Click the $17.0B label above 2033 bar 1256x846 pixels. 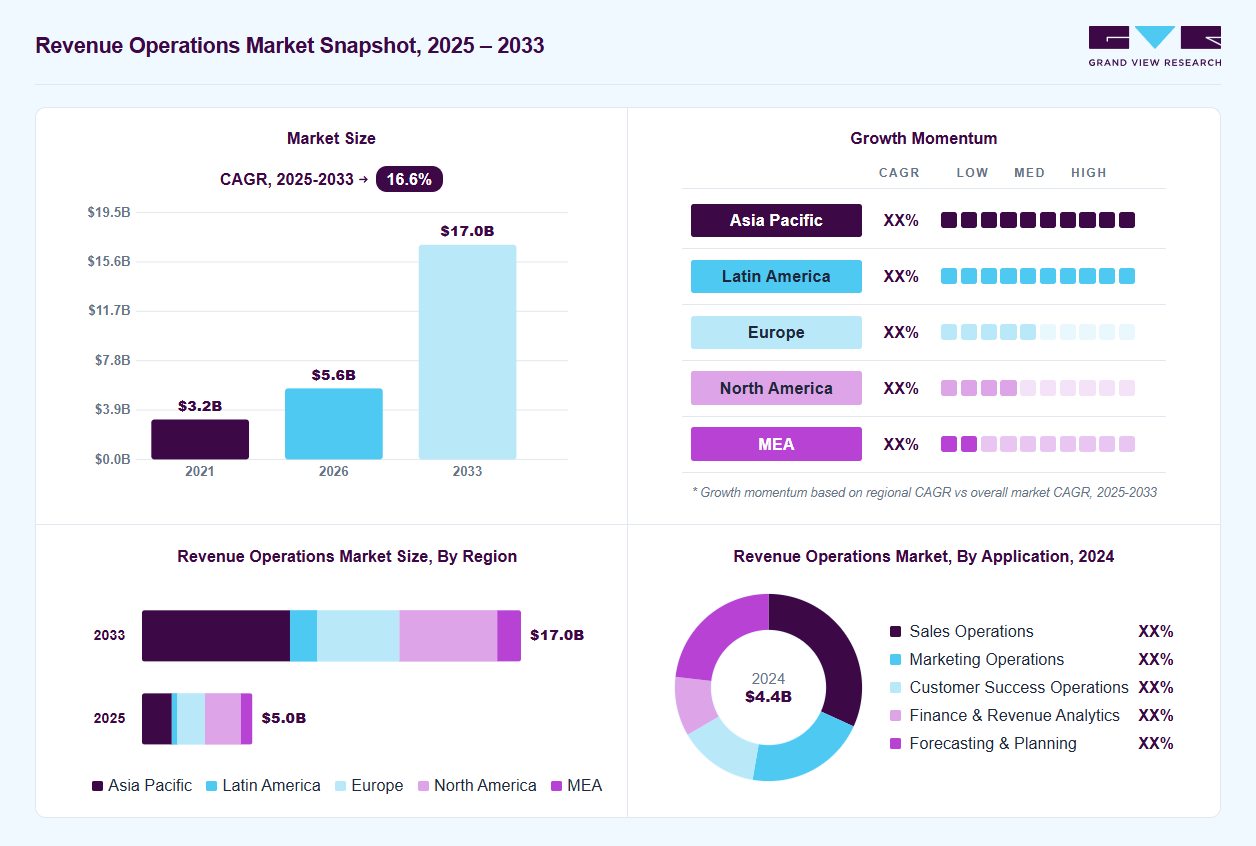tap(467, 231)
